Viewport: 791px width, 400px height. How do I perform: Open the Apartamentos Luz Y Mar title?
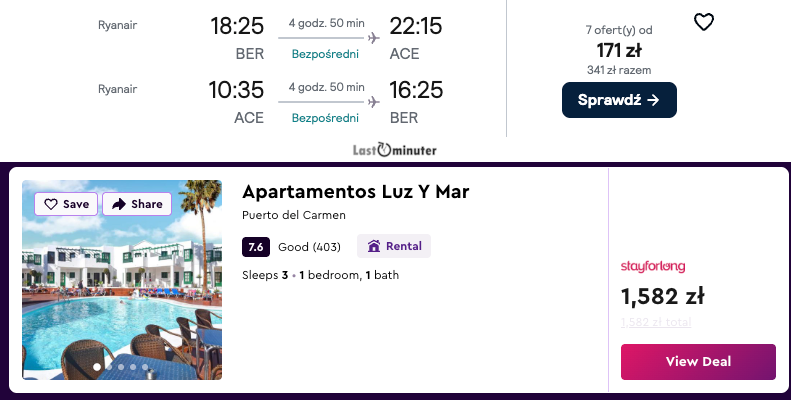pyautogui.click(x=355, y=192)
